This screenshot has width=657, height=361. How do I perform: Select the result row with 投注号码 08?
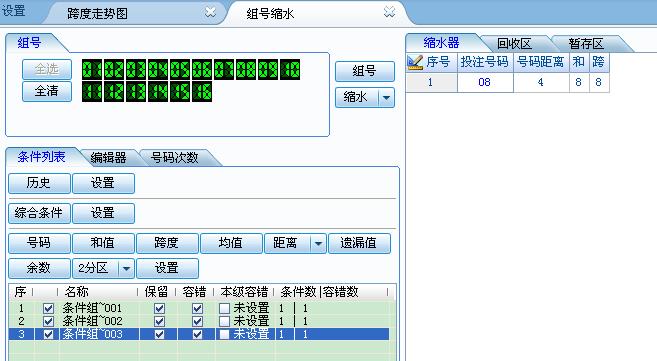507,82
